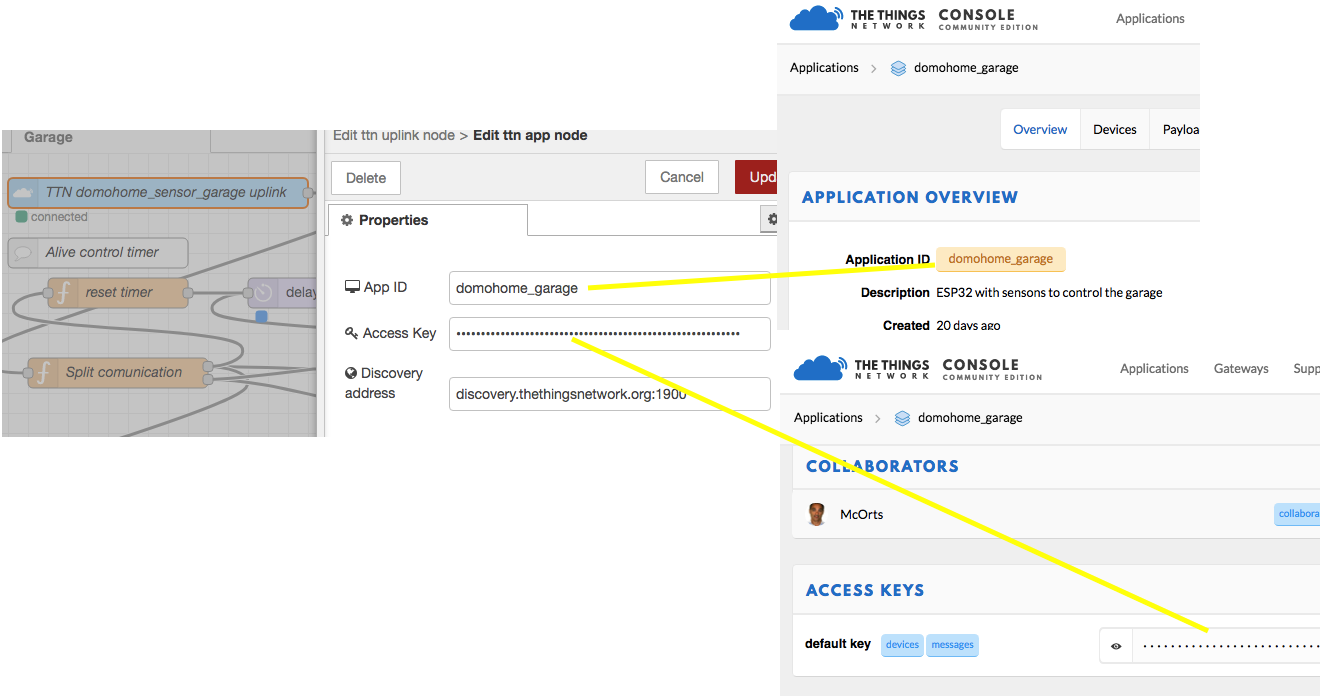The height and width of the screenshot is (696, 1320).
Task: Click McOrts collaborator avatar
Action: pos(817,514)
